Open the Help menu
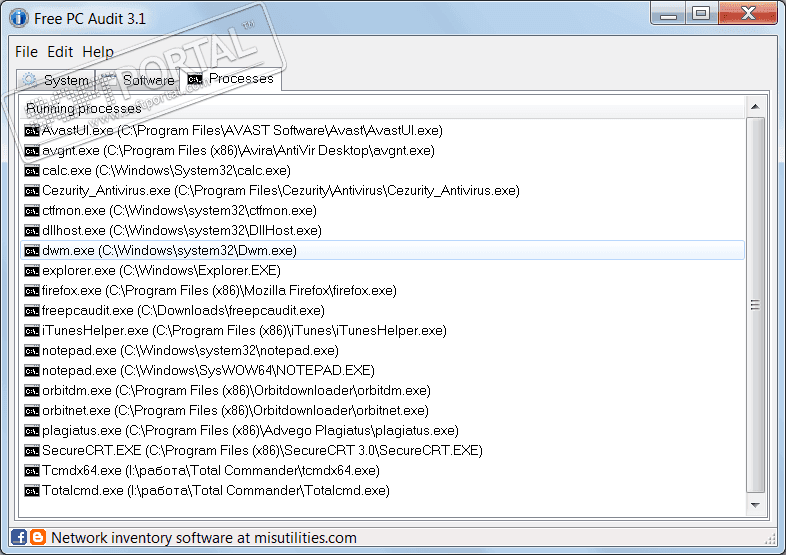 tap(98, 52)
